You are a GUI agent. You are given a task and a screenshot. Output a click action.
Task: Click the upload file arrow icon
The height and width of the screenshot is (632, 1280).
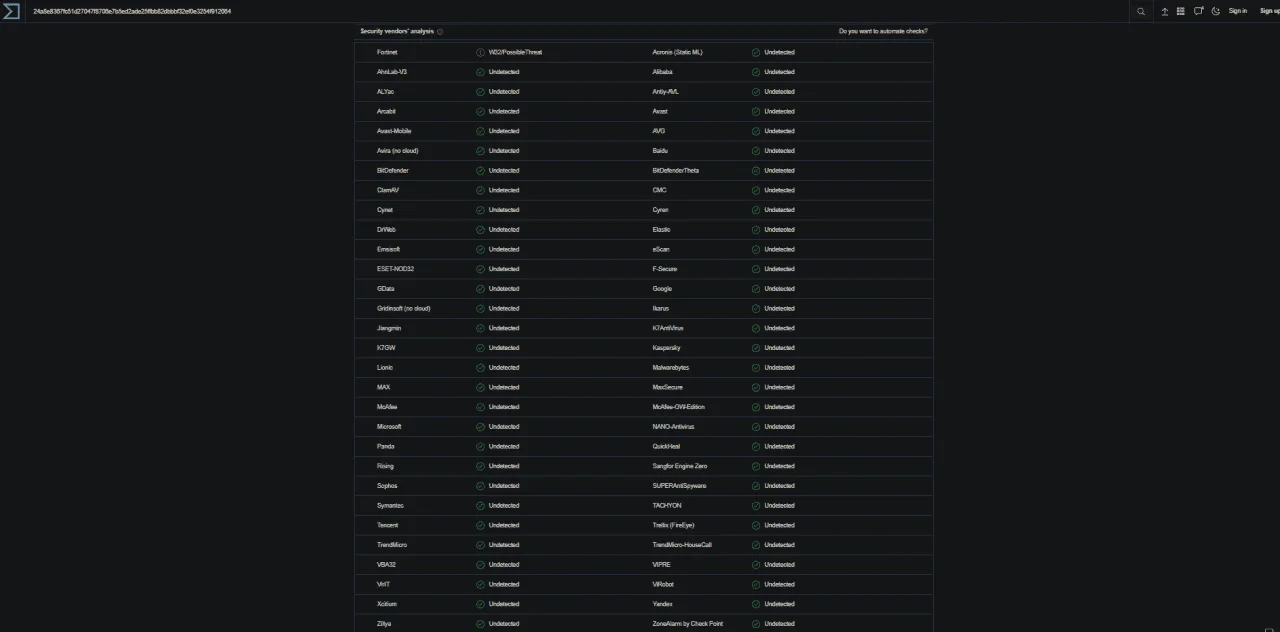(1164, 11)
